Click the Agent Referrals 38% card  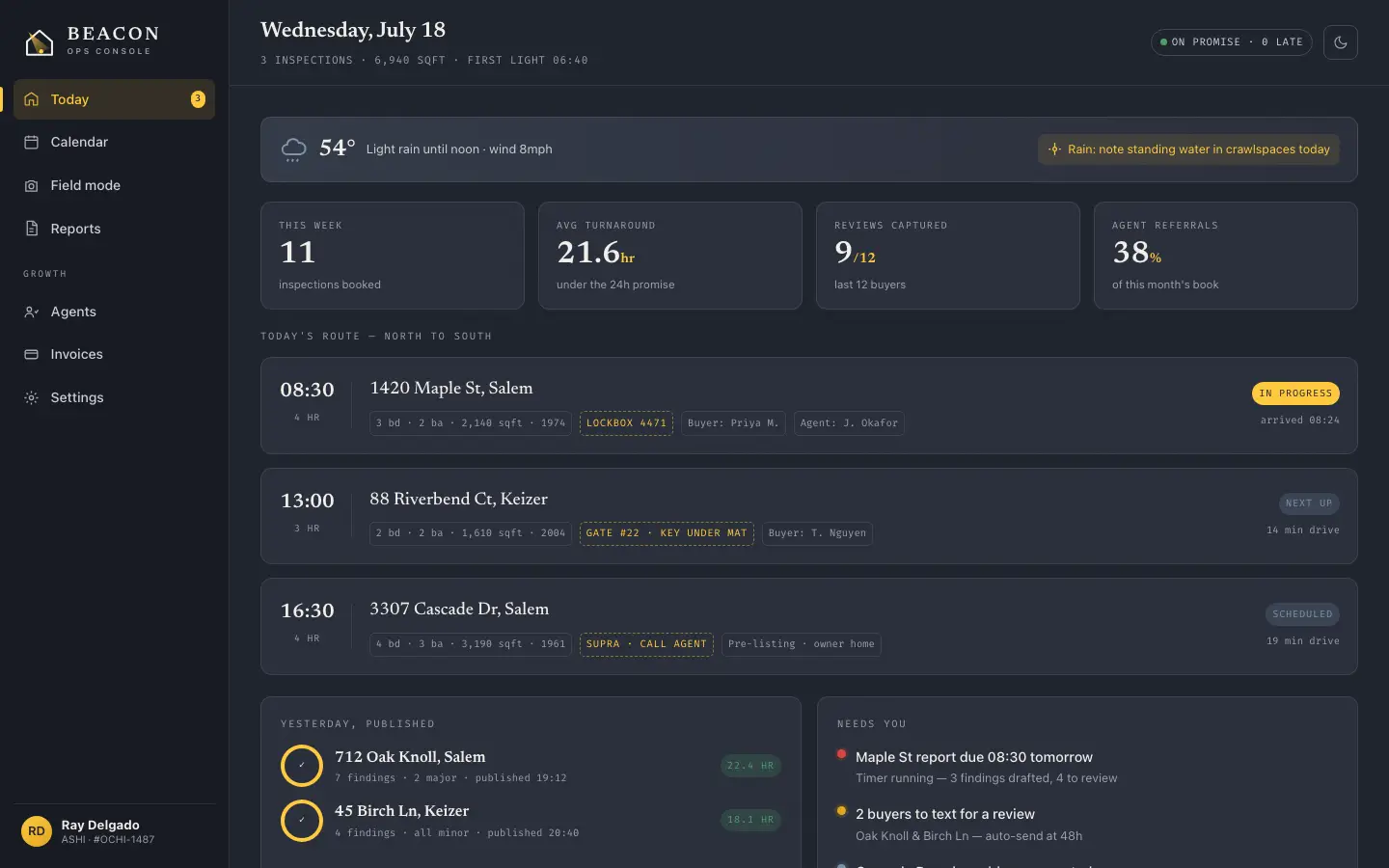[1226, 256]
